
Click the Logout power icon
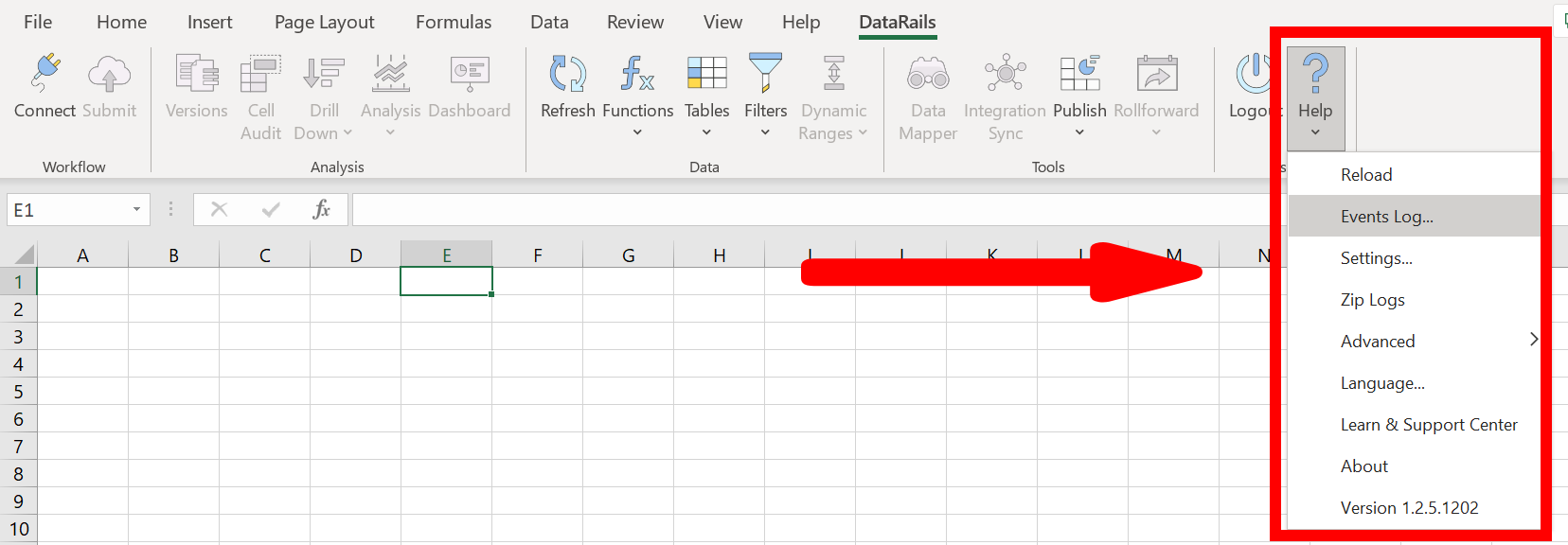[x=1254, y=73]
